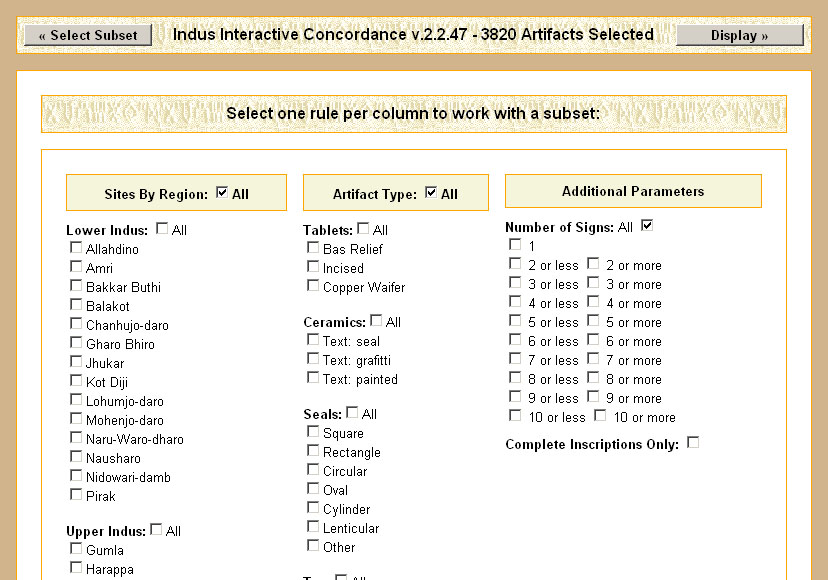The image size is (828, 580).
Task: Check the Gharo Bhiro site
Action: (x=76, y=342)
